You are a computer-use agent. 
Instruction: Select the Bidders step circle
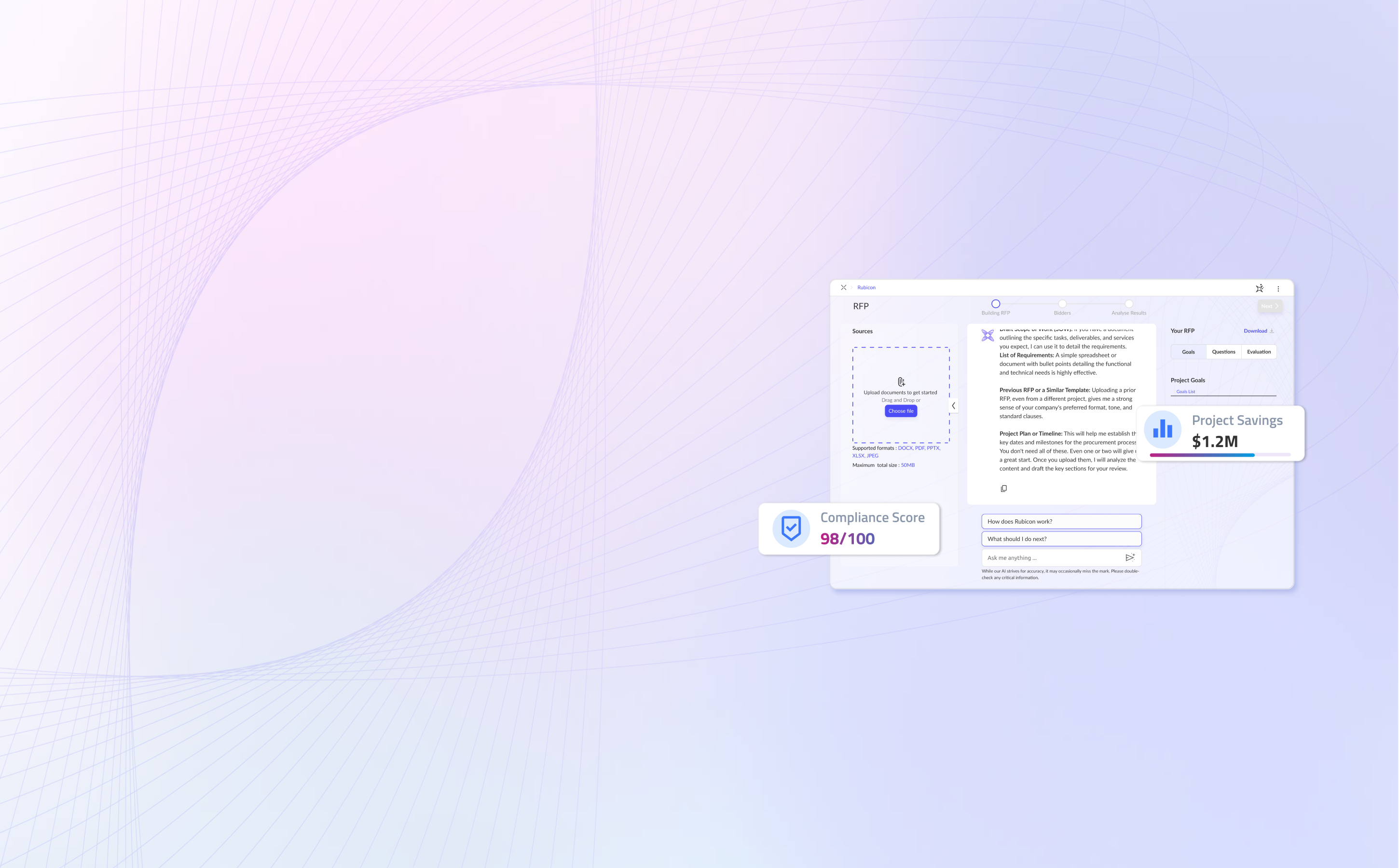pyautogui.click(x=1062, y=304)
